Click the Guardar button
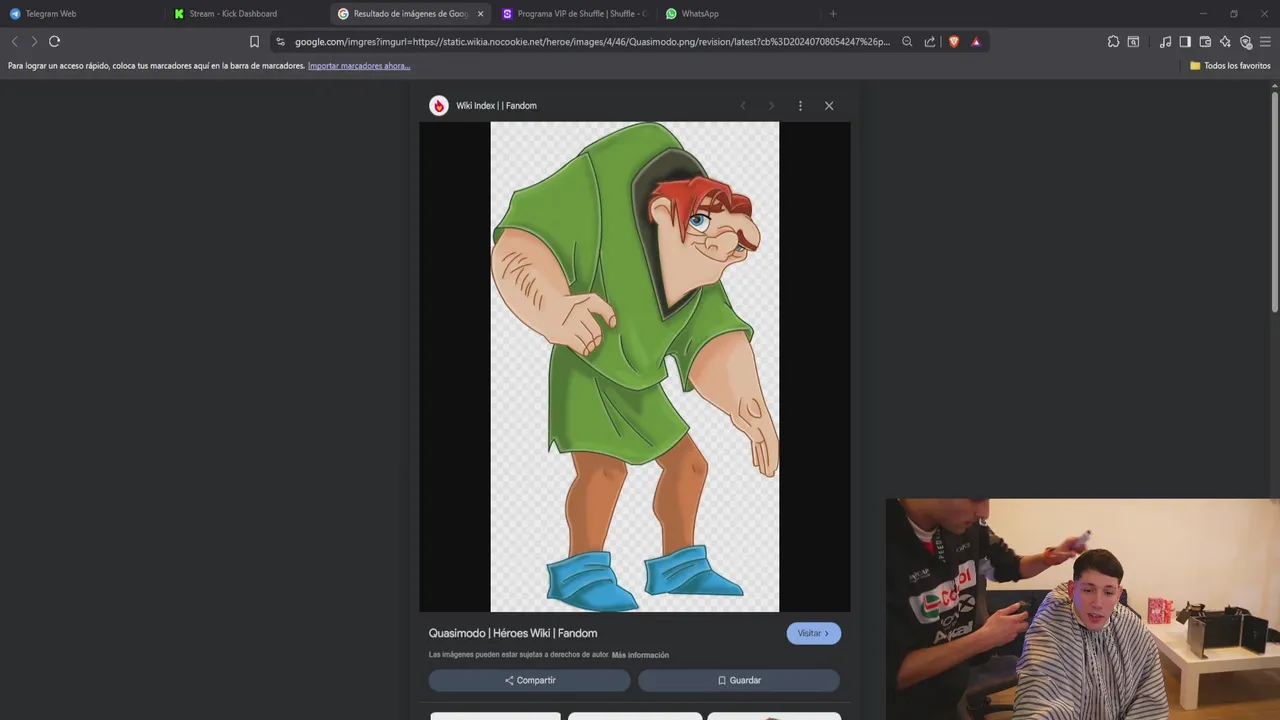1280x720 pixels. click(x=739, y=680)
